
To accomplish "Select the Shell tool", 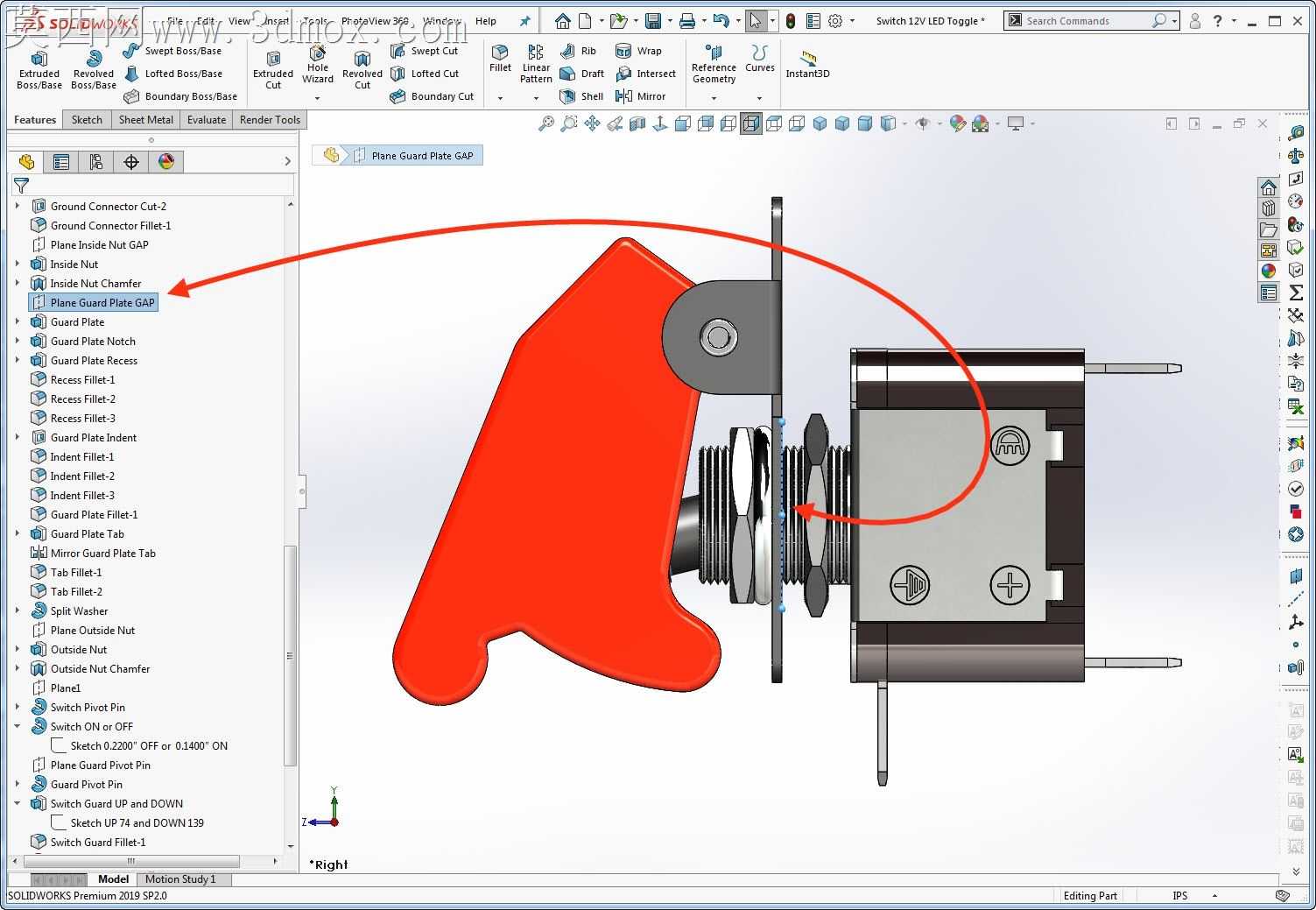I will (x=582, y=96).
